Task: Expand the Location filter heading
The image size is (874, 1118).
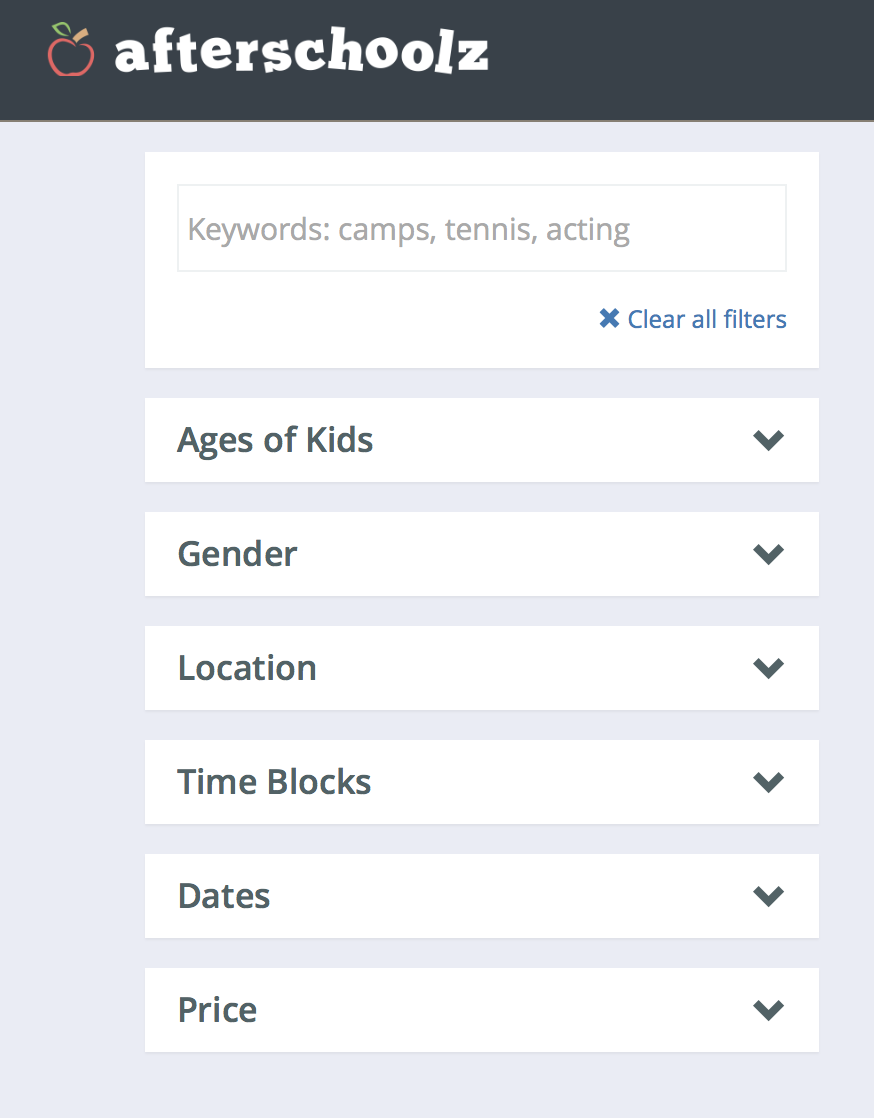Action: [x=247, y=668]
